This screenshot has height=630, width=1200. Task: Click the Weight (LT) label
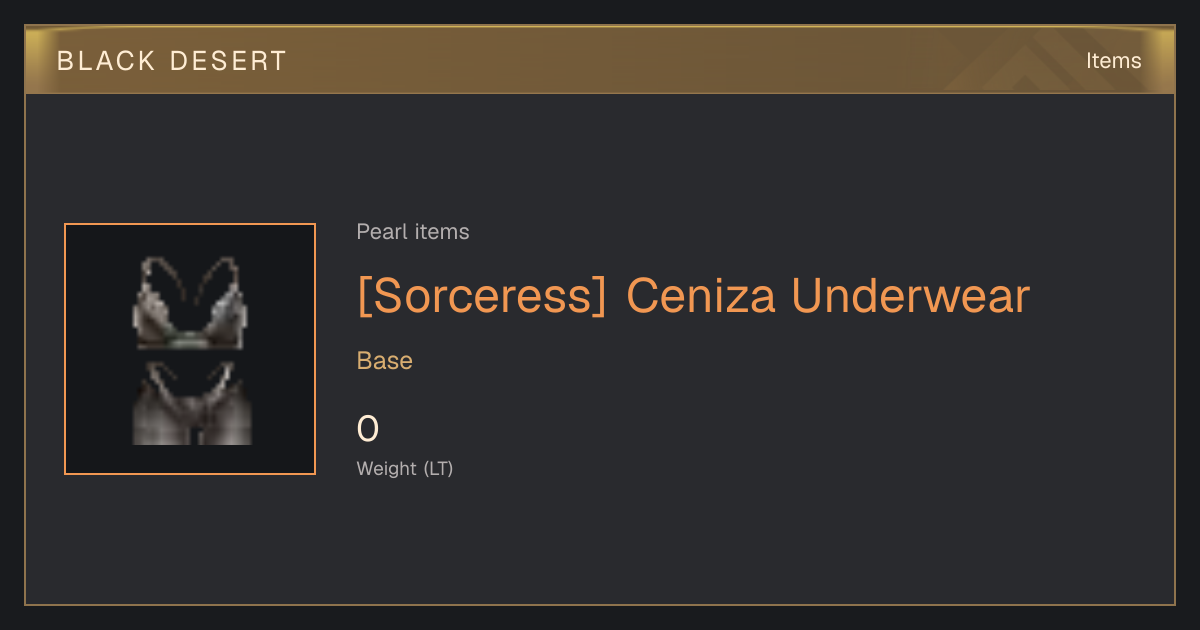(405, 468)
